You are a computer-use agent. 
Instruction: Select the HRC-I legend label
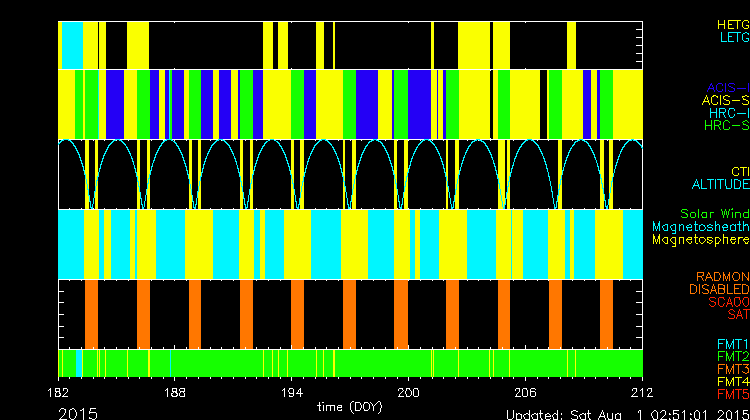pos(728,113)
